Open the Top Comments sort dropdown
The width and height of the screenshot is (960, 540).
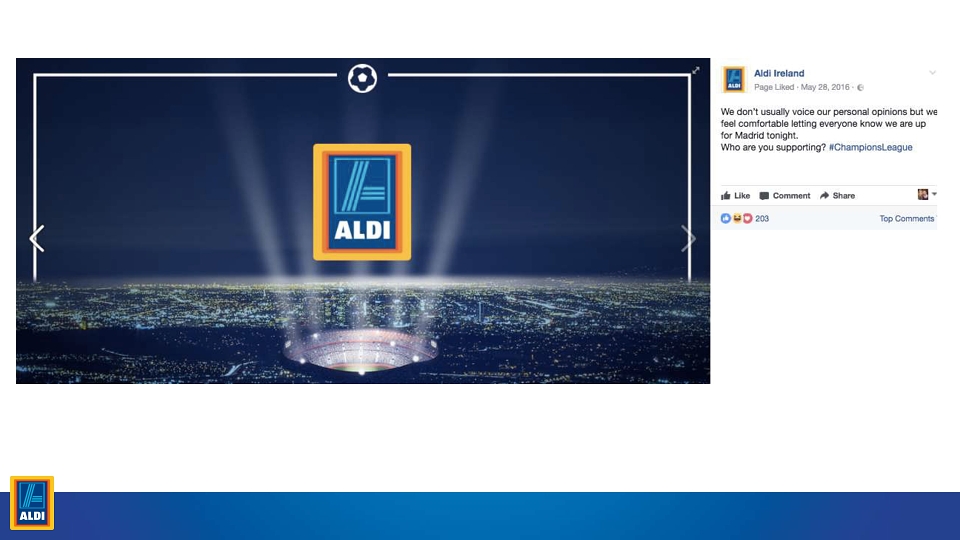click(907, 219)
